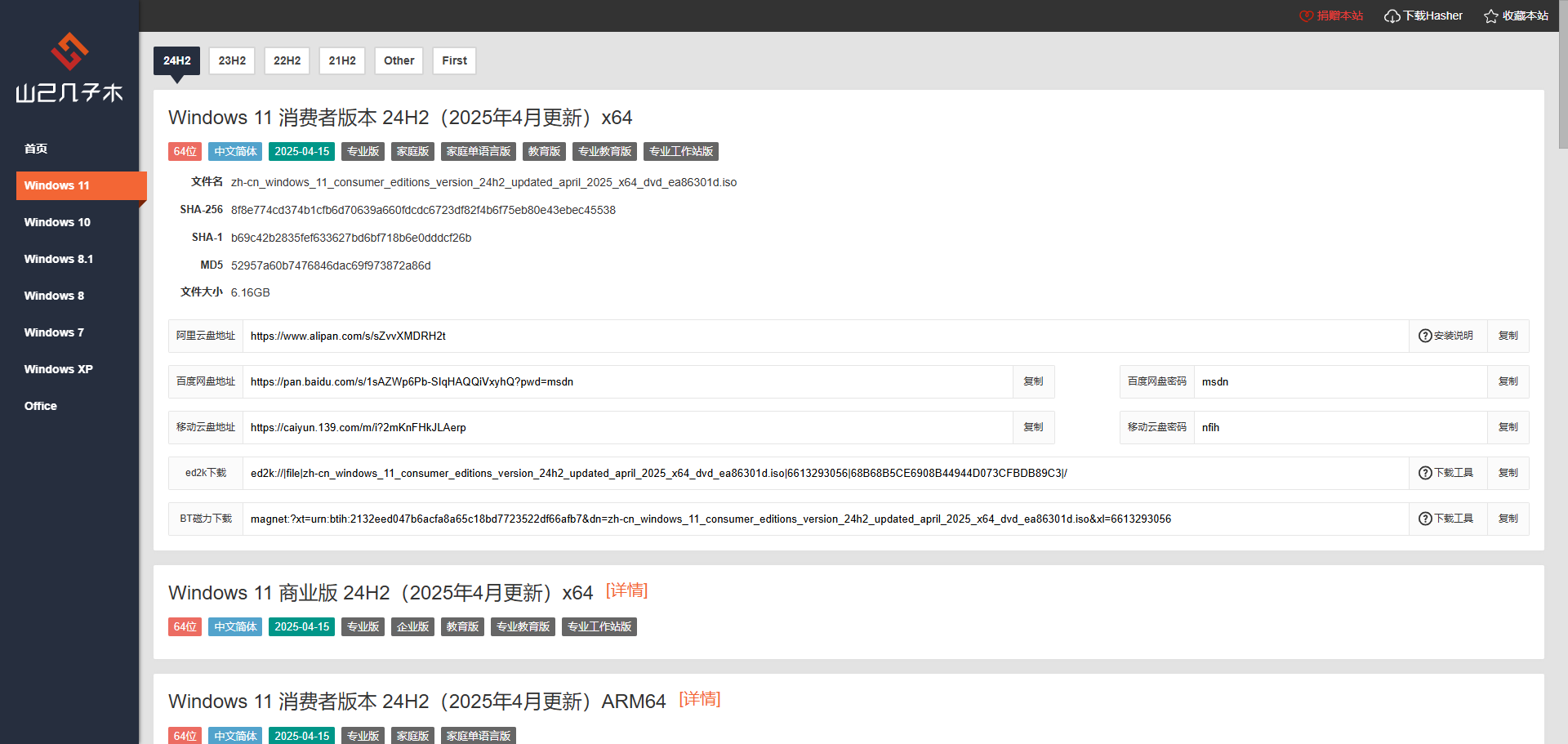Switch to the 22H2 tab
Screen dimensions: 1568x744
click(x=287, y=60)
